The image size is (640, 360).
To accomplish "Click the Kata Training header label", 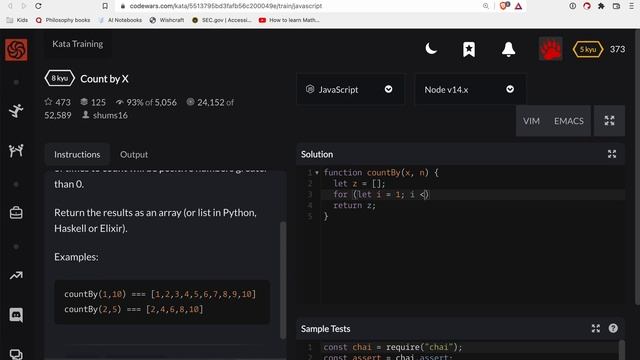I will 78,44.
